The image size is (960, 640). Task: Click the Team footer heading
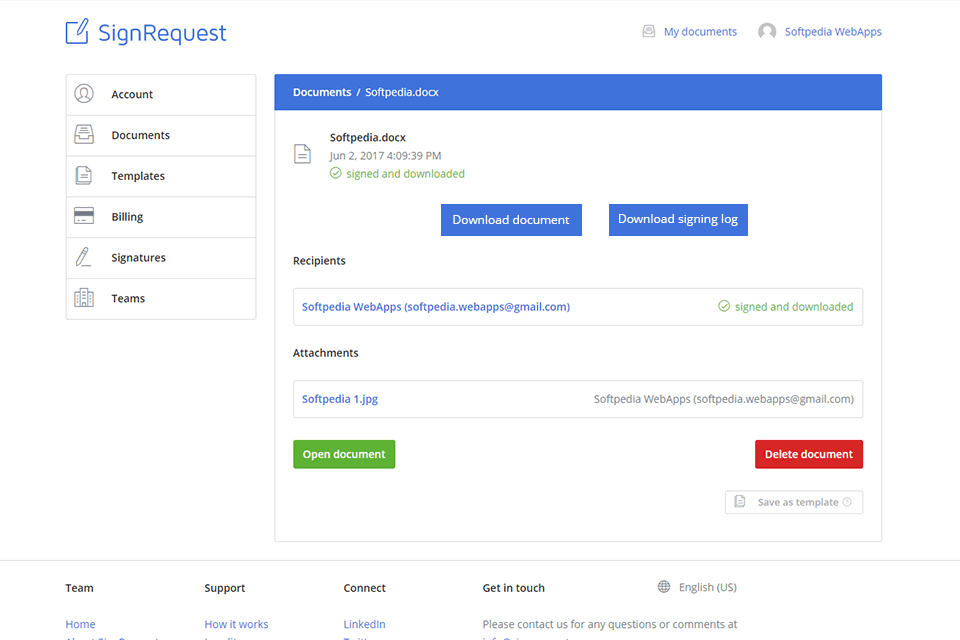[80, 588]
